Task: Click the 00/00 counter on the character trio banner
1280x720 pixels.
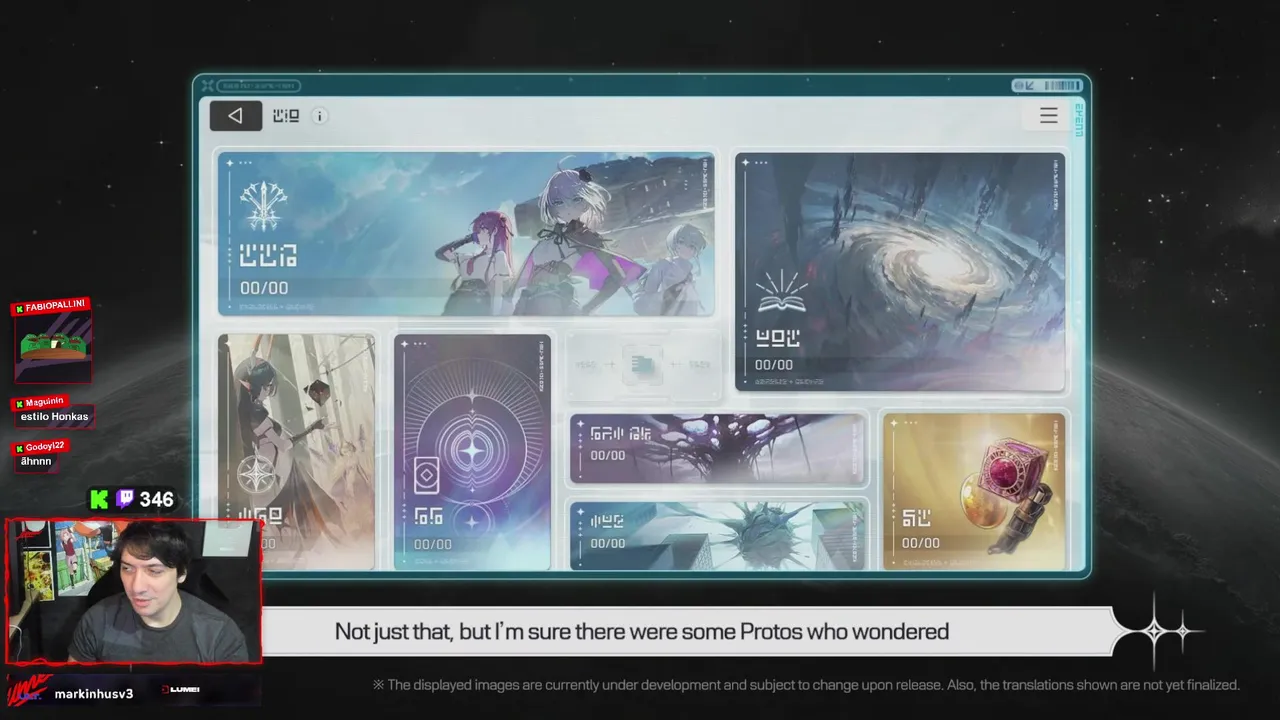Action: click(x=264, y=288)
